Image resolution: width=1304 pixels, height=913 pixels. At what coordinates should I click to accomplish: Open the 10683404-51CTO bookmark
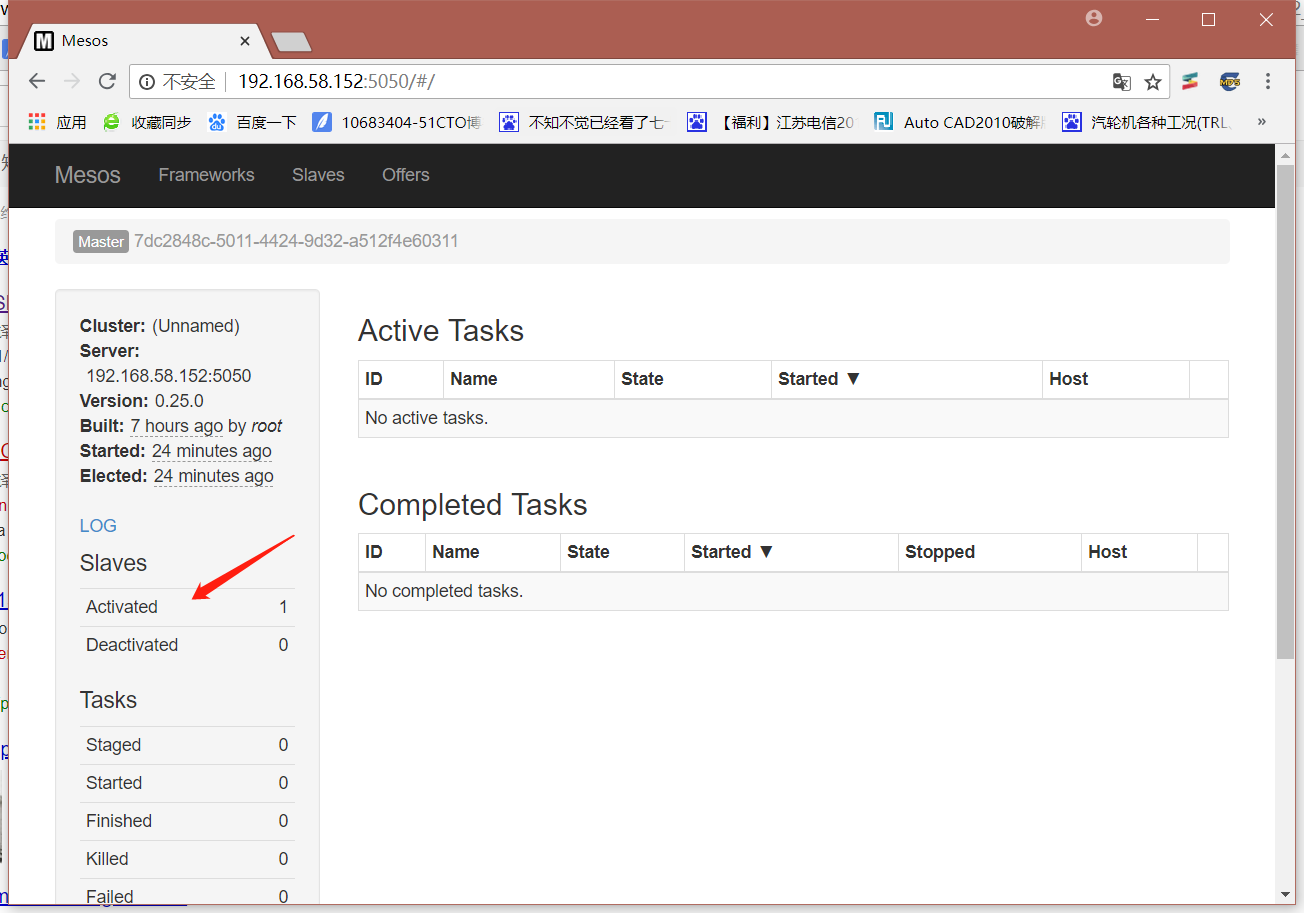click(397, 122)
